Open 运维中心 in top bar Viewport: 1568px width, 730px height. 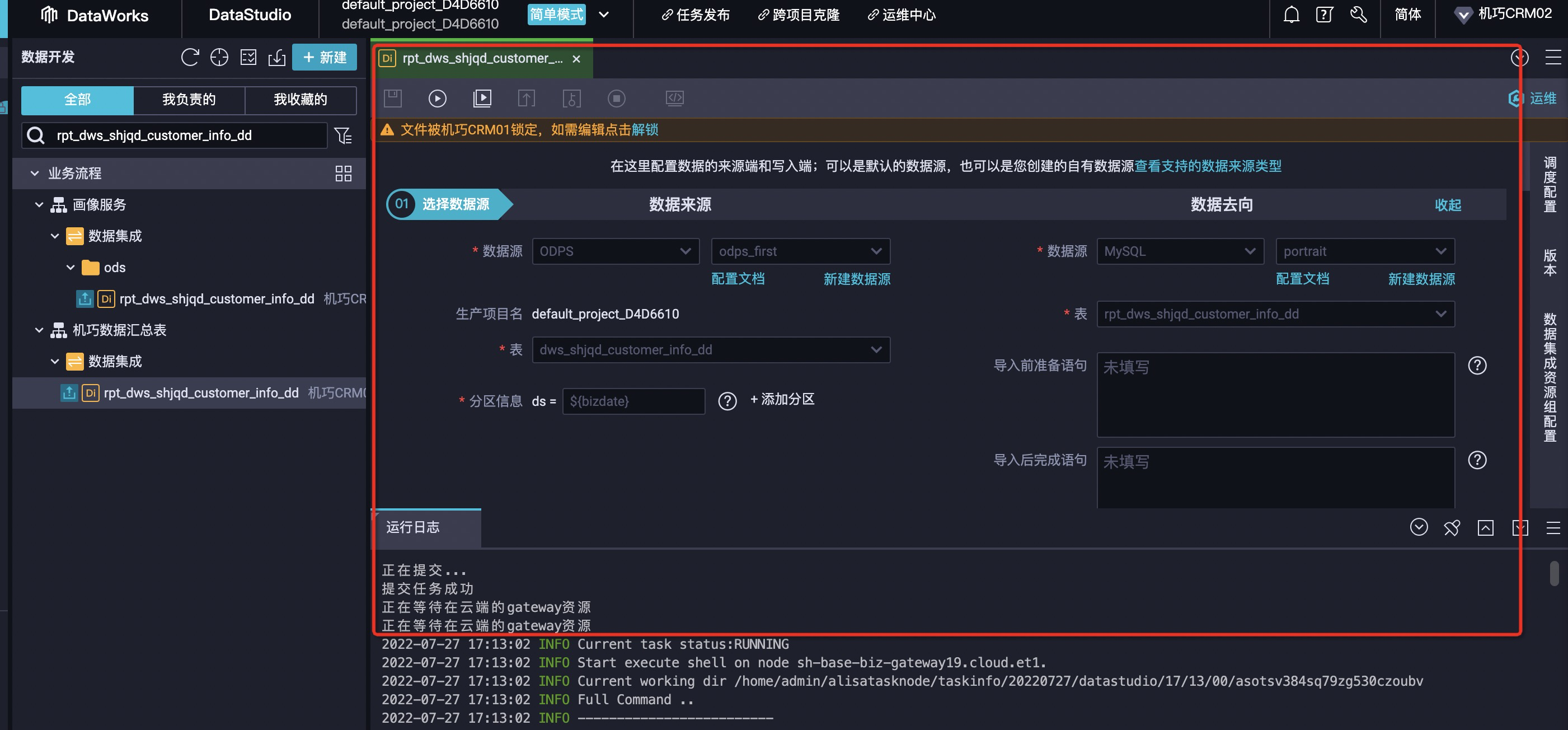pos(902,15)
